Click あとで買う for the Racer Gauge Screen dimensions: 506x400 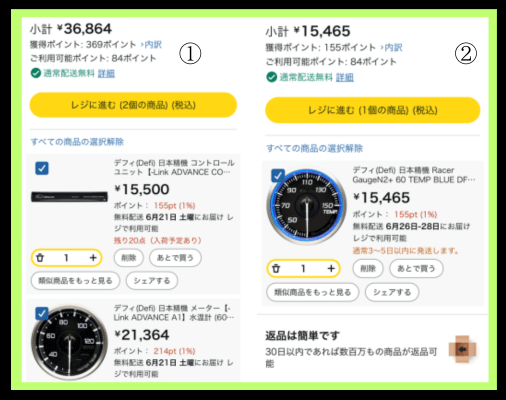416,268
